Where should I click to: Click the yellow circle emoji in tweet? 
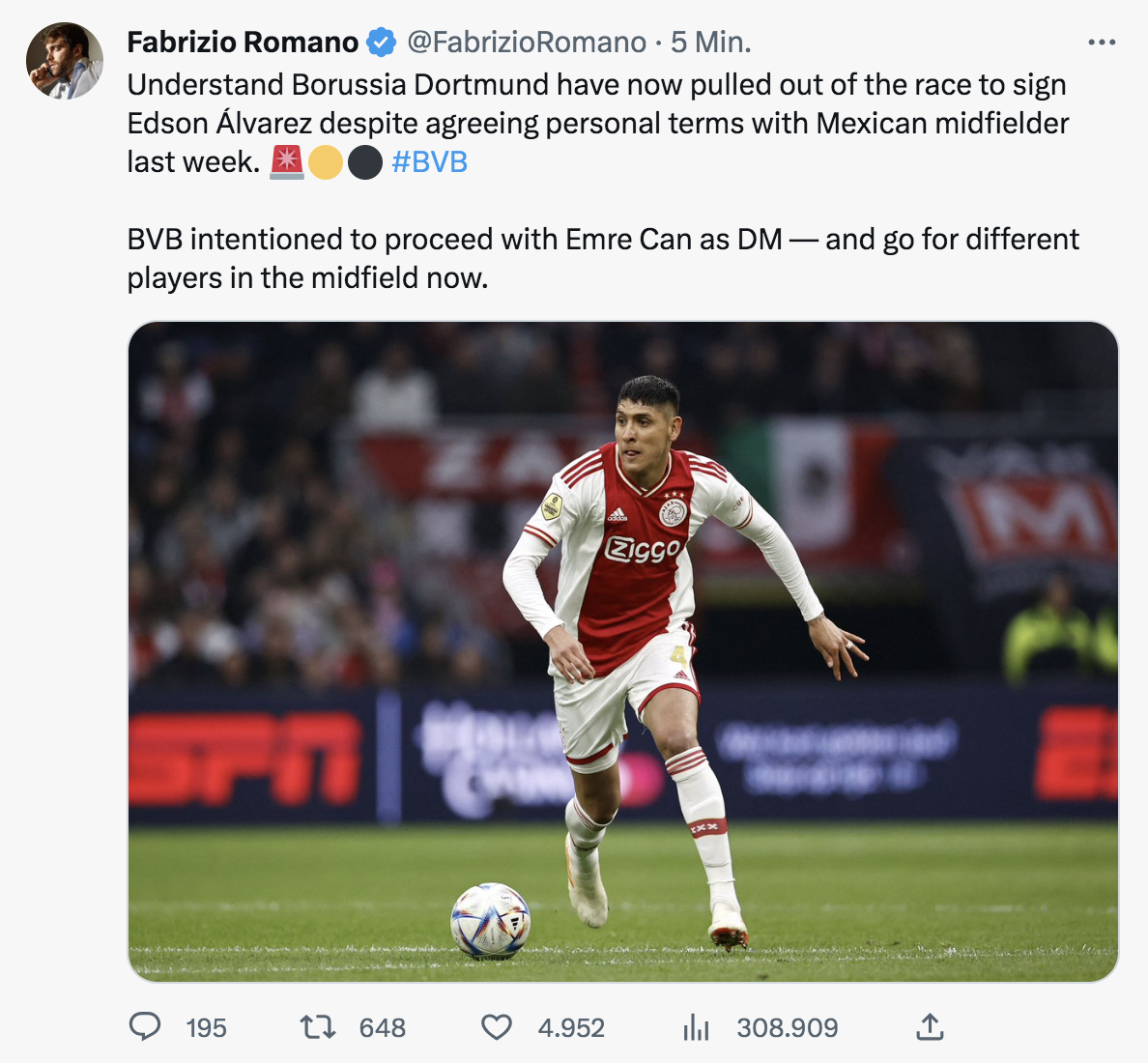326,162
